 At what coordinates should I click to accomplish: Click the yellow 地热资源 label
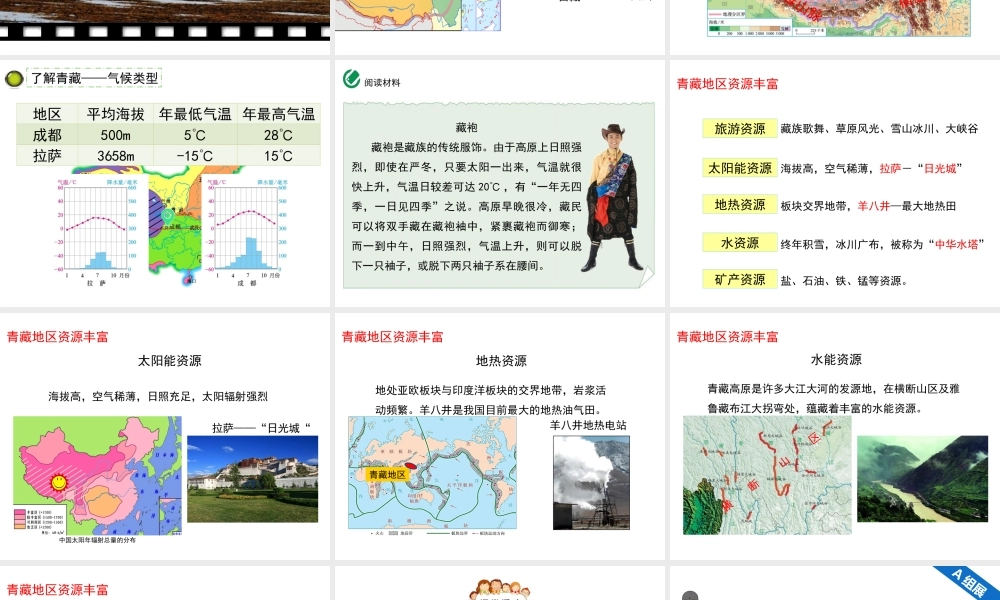(x=740, y=205)
